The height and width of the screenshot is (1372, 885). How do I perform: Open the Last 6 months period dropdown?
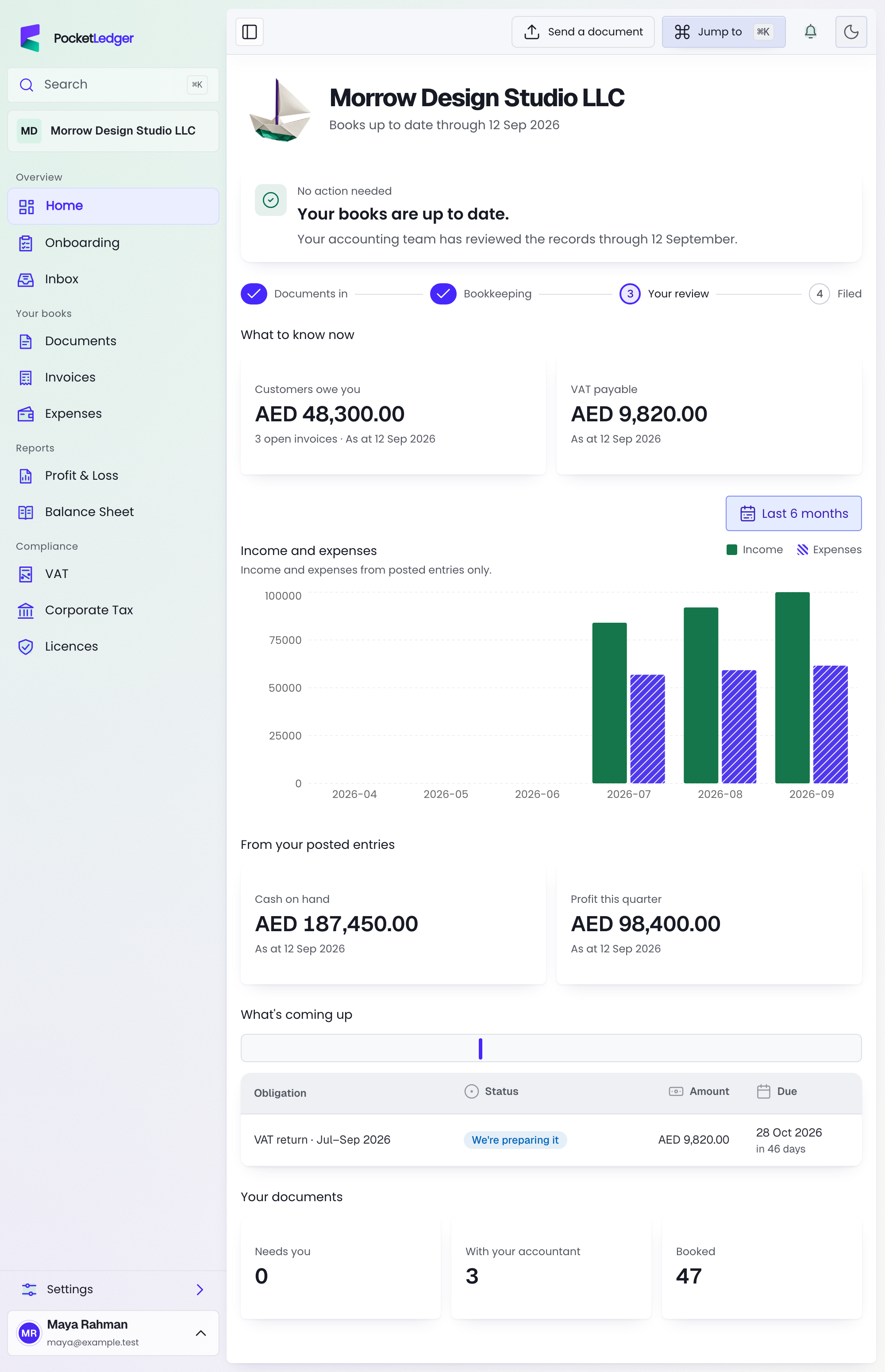[793, 513]
